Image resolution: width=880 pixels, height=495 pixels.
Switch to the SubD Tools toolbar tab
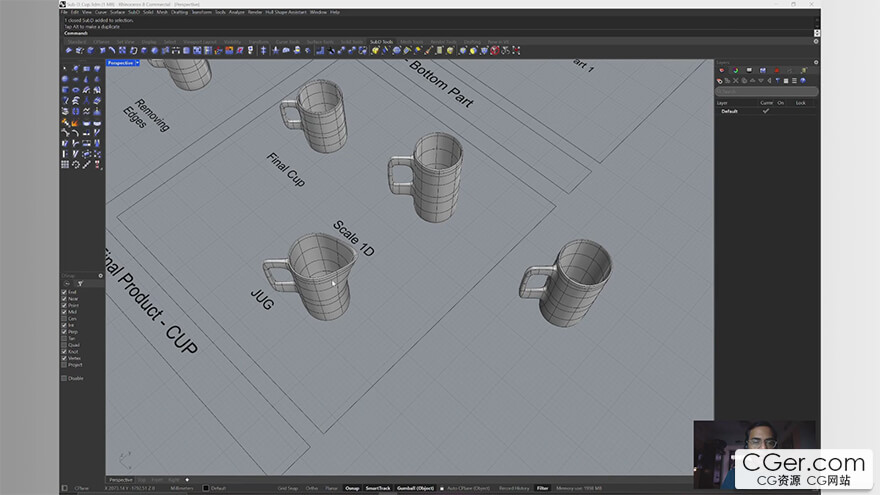(x=381, y=42)
